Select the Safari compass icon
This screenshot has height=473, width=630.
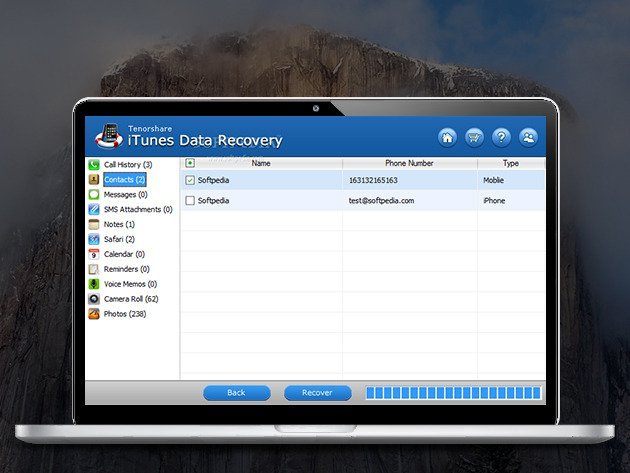(x=94, y=239)
